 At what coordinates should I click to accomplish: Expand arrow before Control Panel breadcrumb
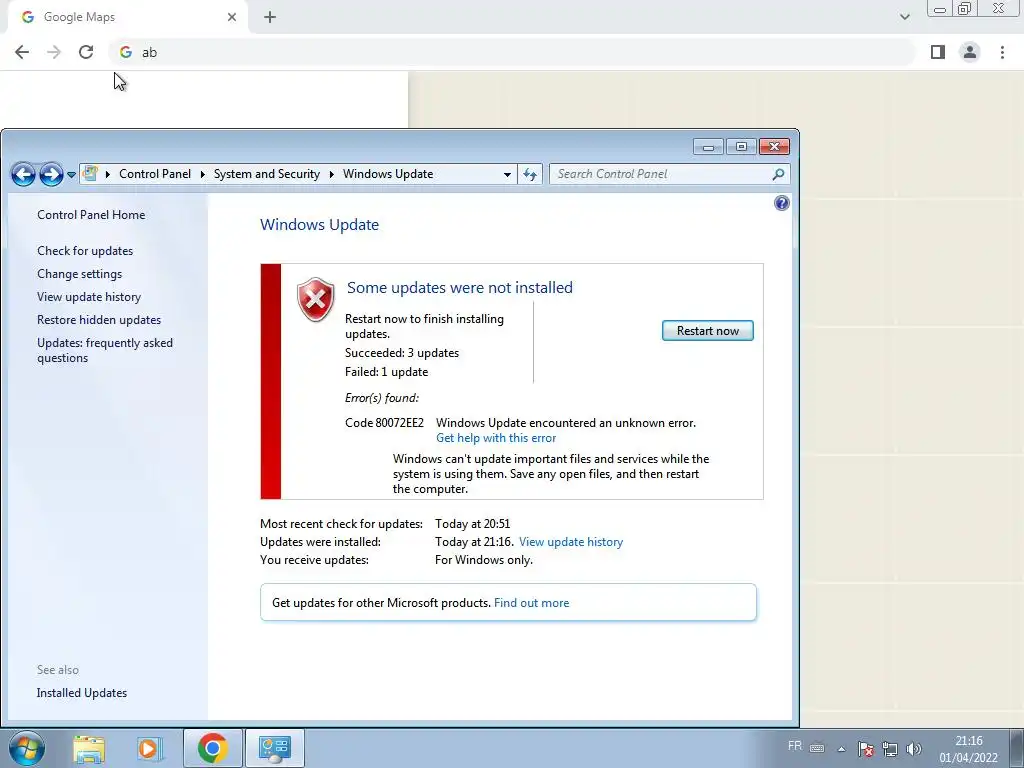108,174
